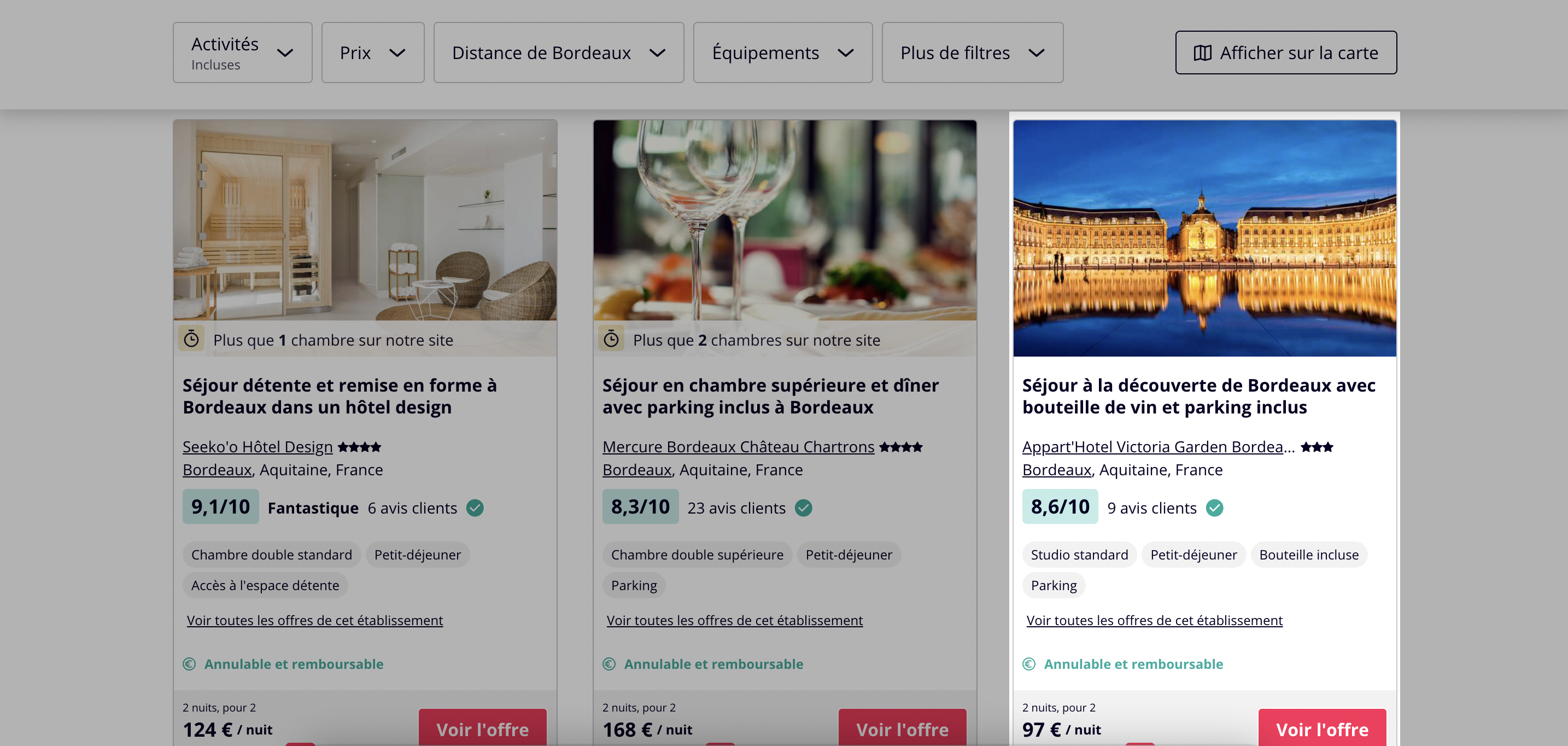Expand the Équipements filter
Image resolution: width=1568 pixels, height=746 pixels.
(783, 53)
